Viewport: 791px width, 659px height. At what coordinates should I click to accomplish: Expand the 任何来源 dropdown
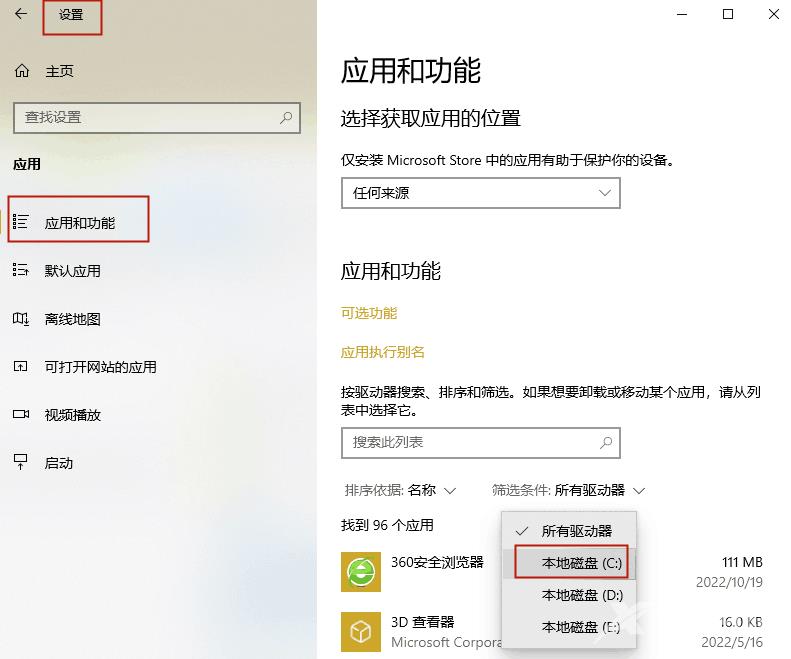tap(480, 193)
